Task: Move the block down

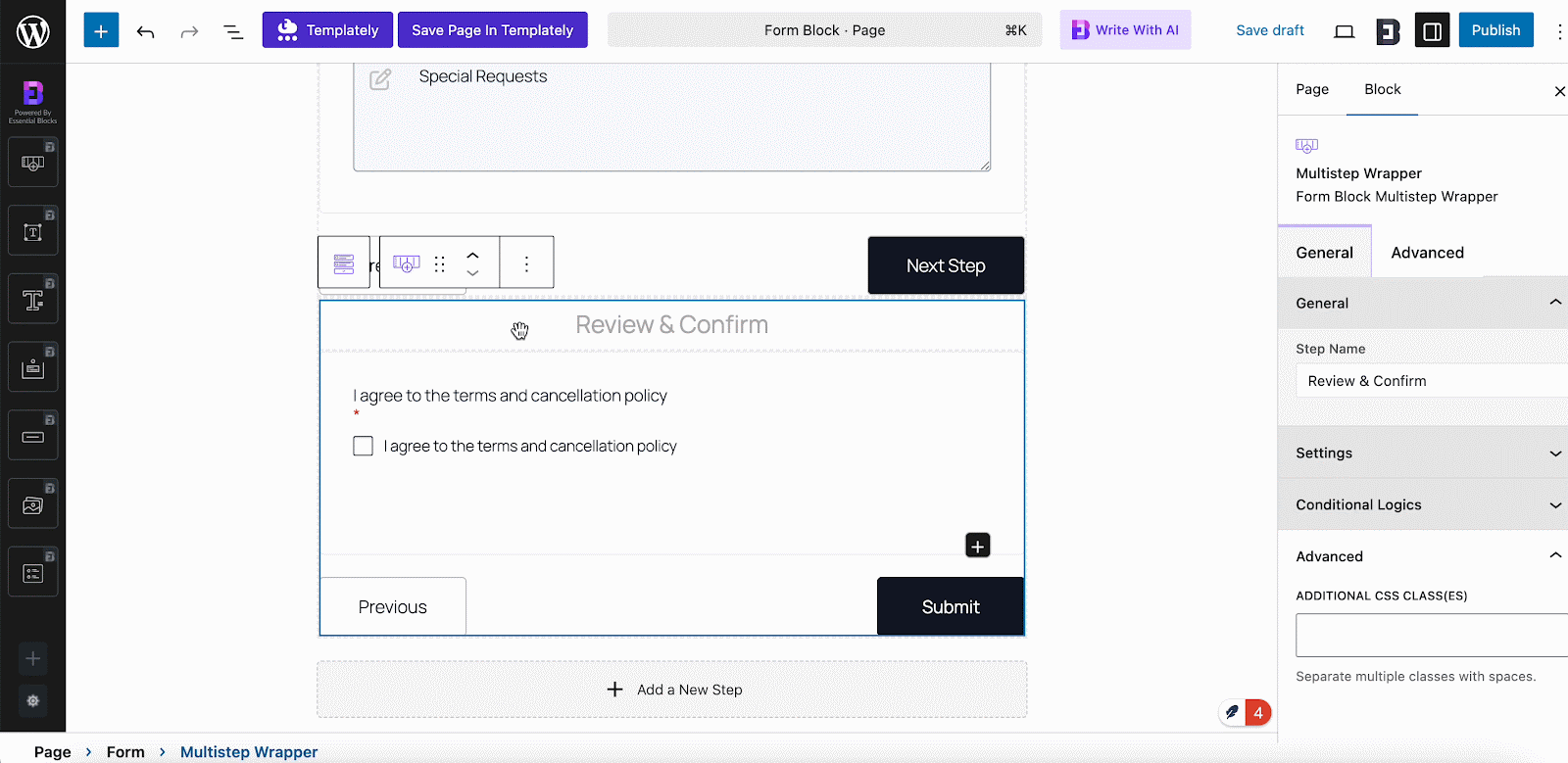Action: tap(472, 274)
